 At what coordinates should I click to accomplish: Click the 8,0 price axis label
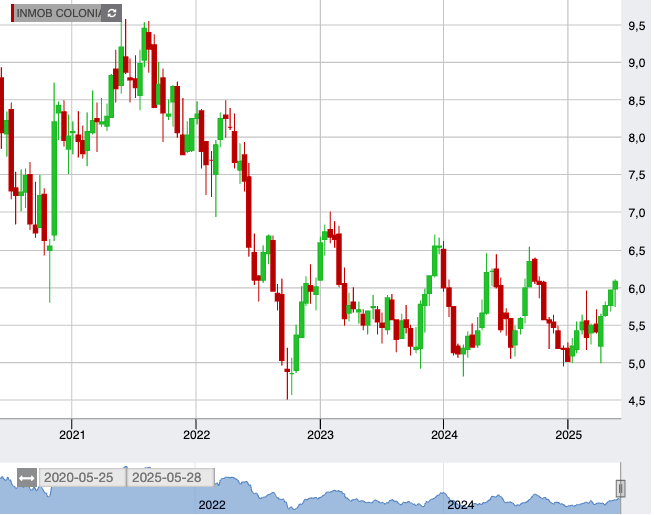click(636, 138)
